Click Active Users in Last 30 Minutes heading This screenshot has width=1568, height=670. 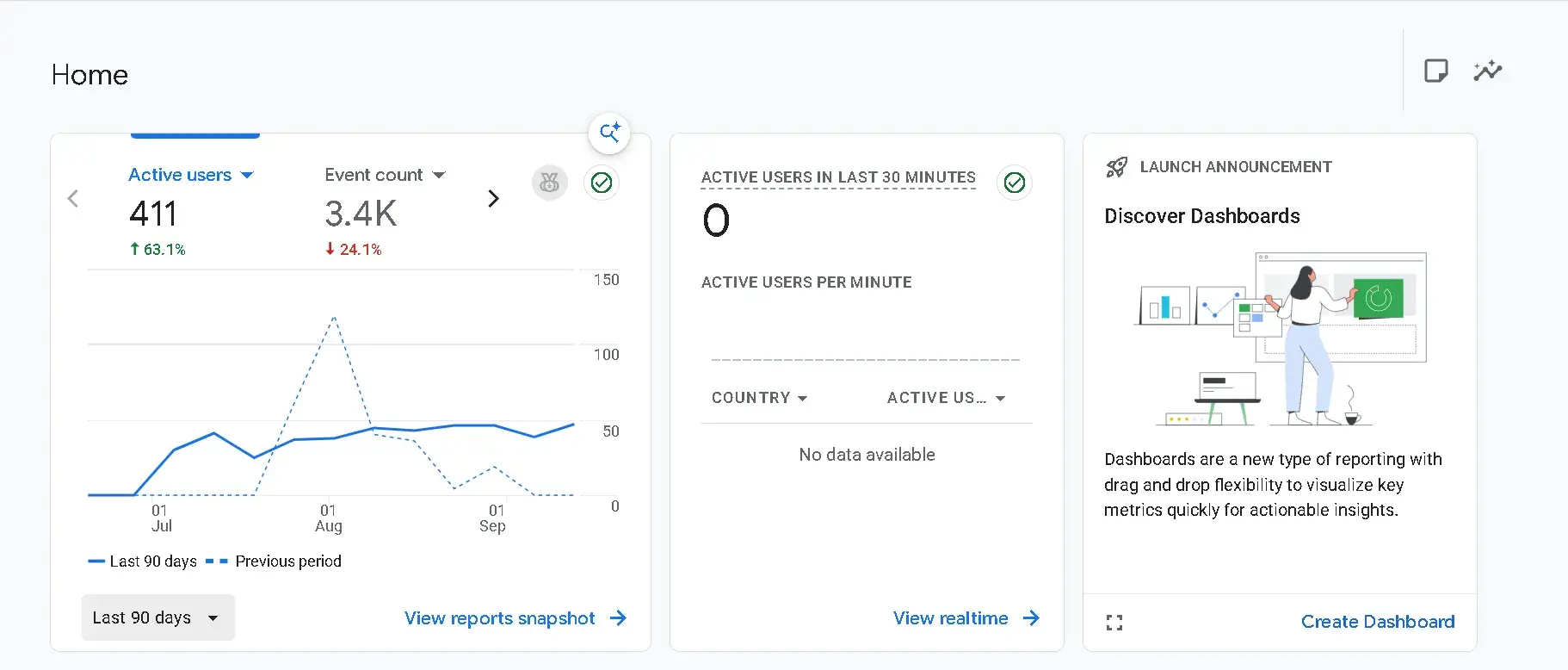pos(838,177)
